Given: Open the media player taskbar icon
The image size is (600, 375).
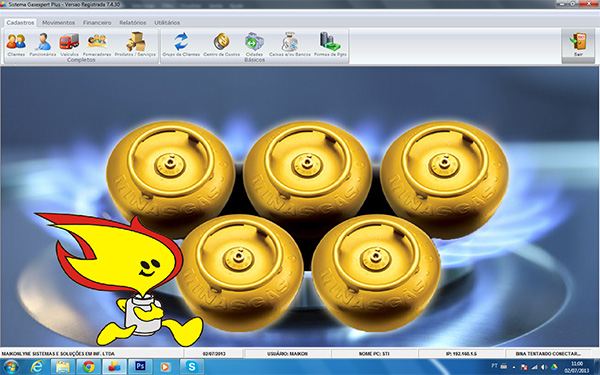Looking at the screenshot, I should [x=165, y=367].
